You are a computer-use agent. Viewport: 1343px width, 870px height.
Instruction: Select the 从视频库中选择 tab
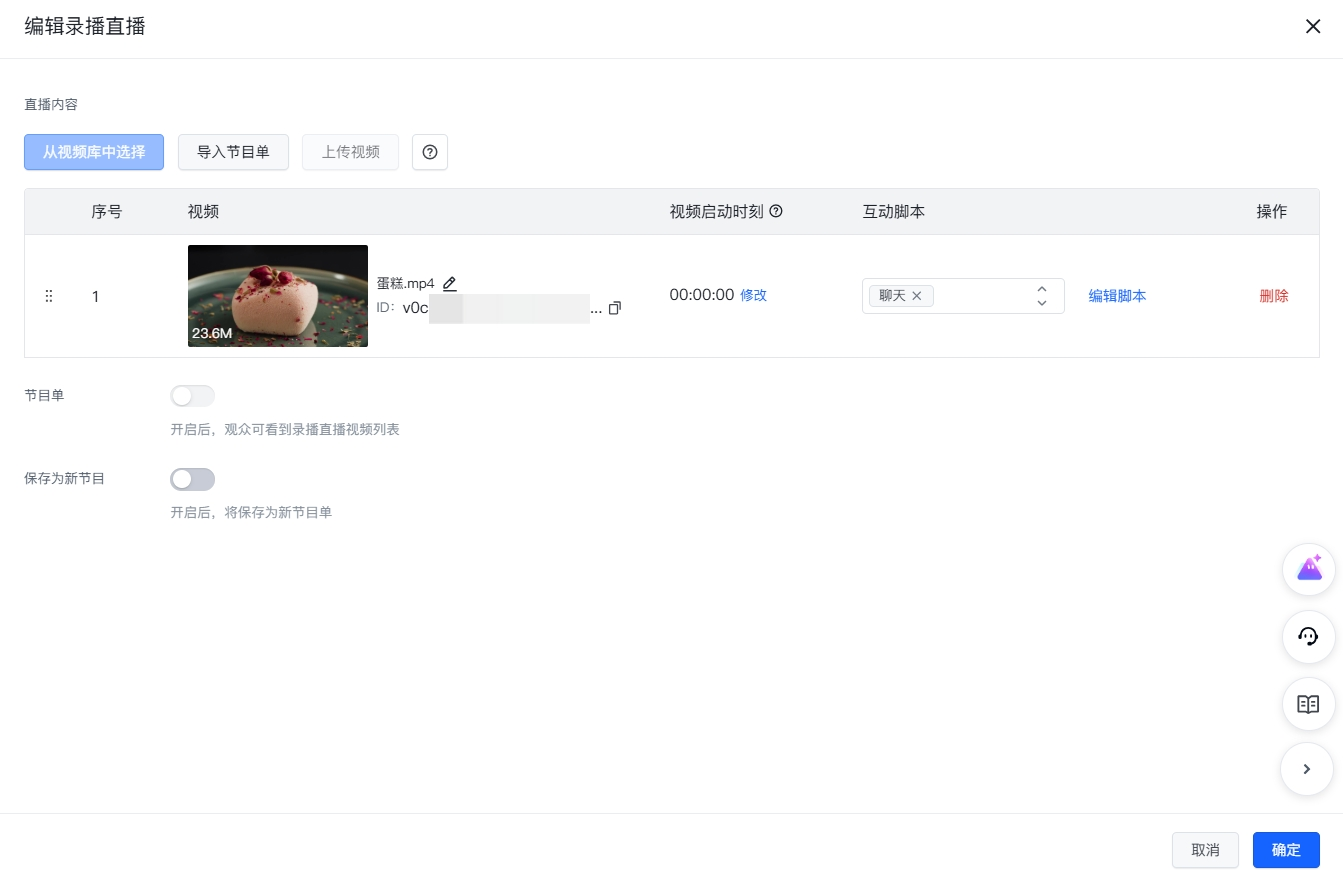click(93, 152)
